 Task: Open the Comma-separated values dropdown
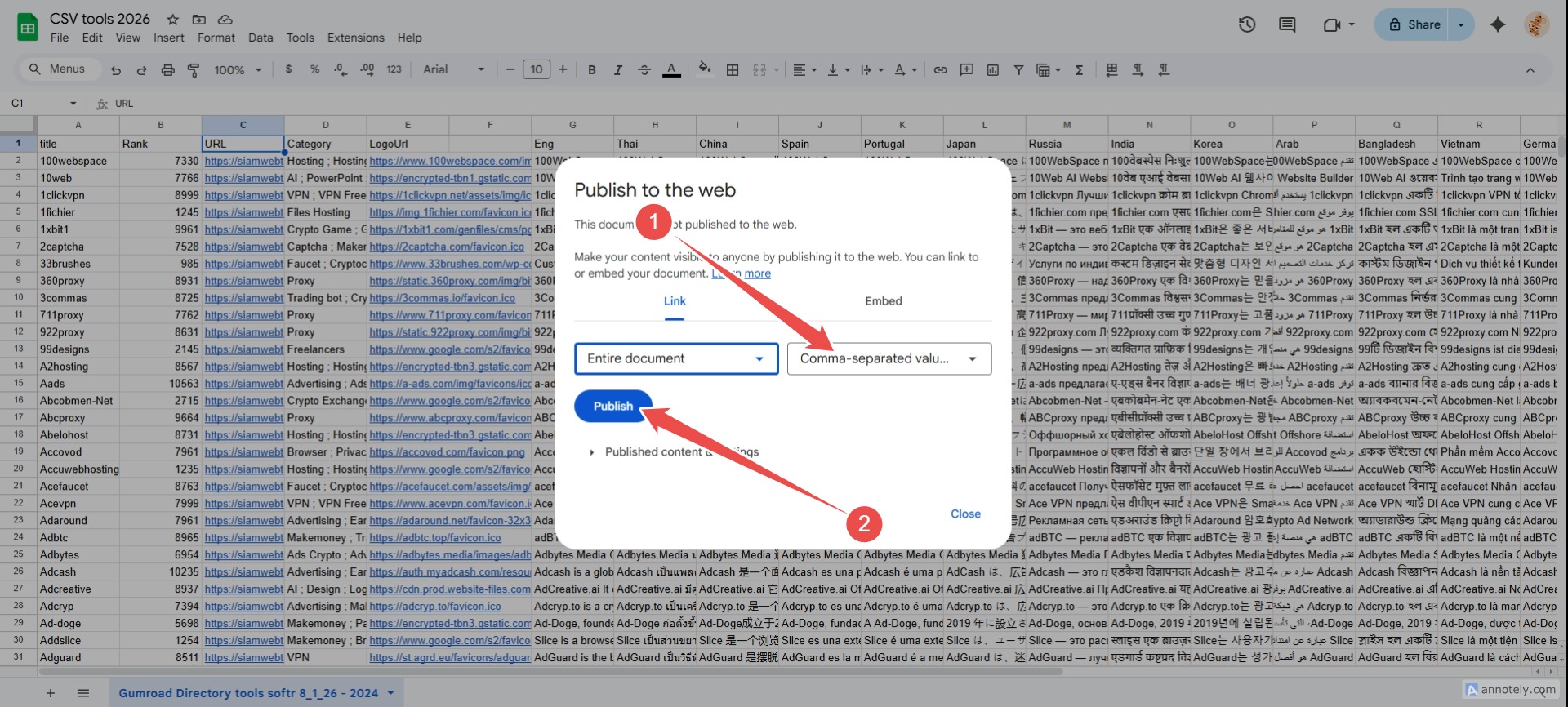889,358
